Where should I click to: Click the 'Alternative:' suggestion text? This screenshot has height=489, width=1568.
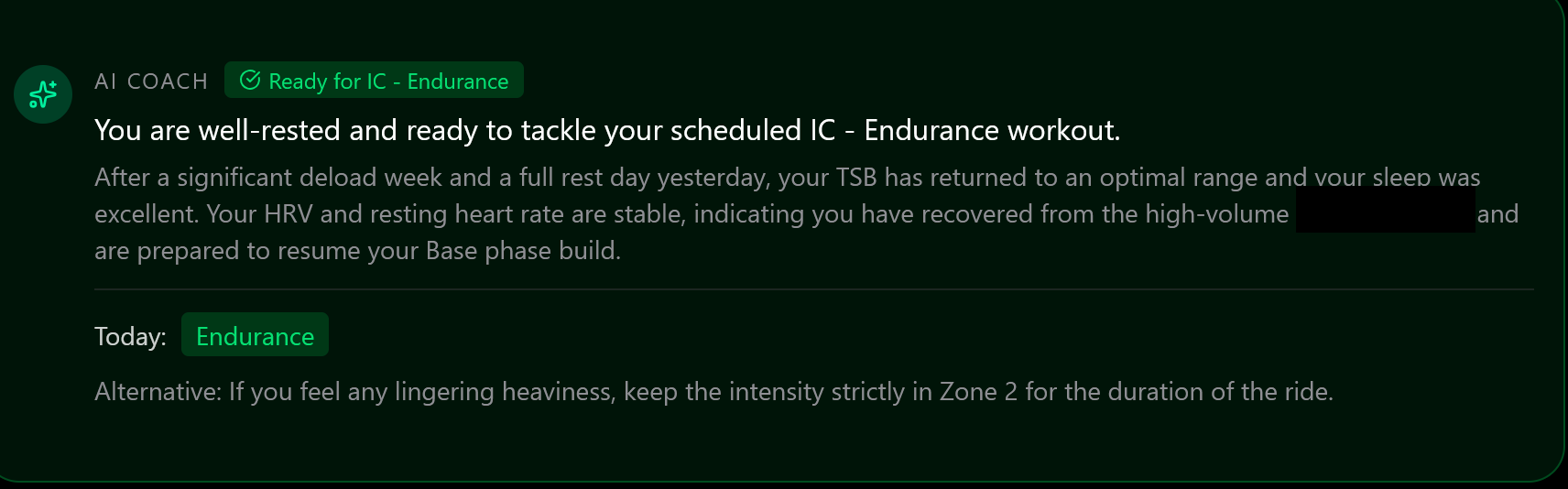[x=158, y=392]
